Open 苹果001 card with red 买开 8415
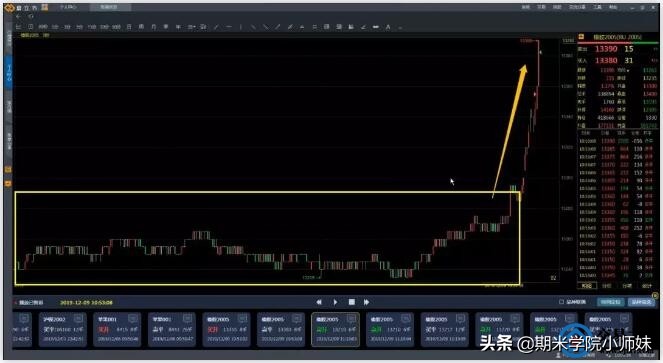663x363 pixels. tap(118, 330)
